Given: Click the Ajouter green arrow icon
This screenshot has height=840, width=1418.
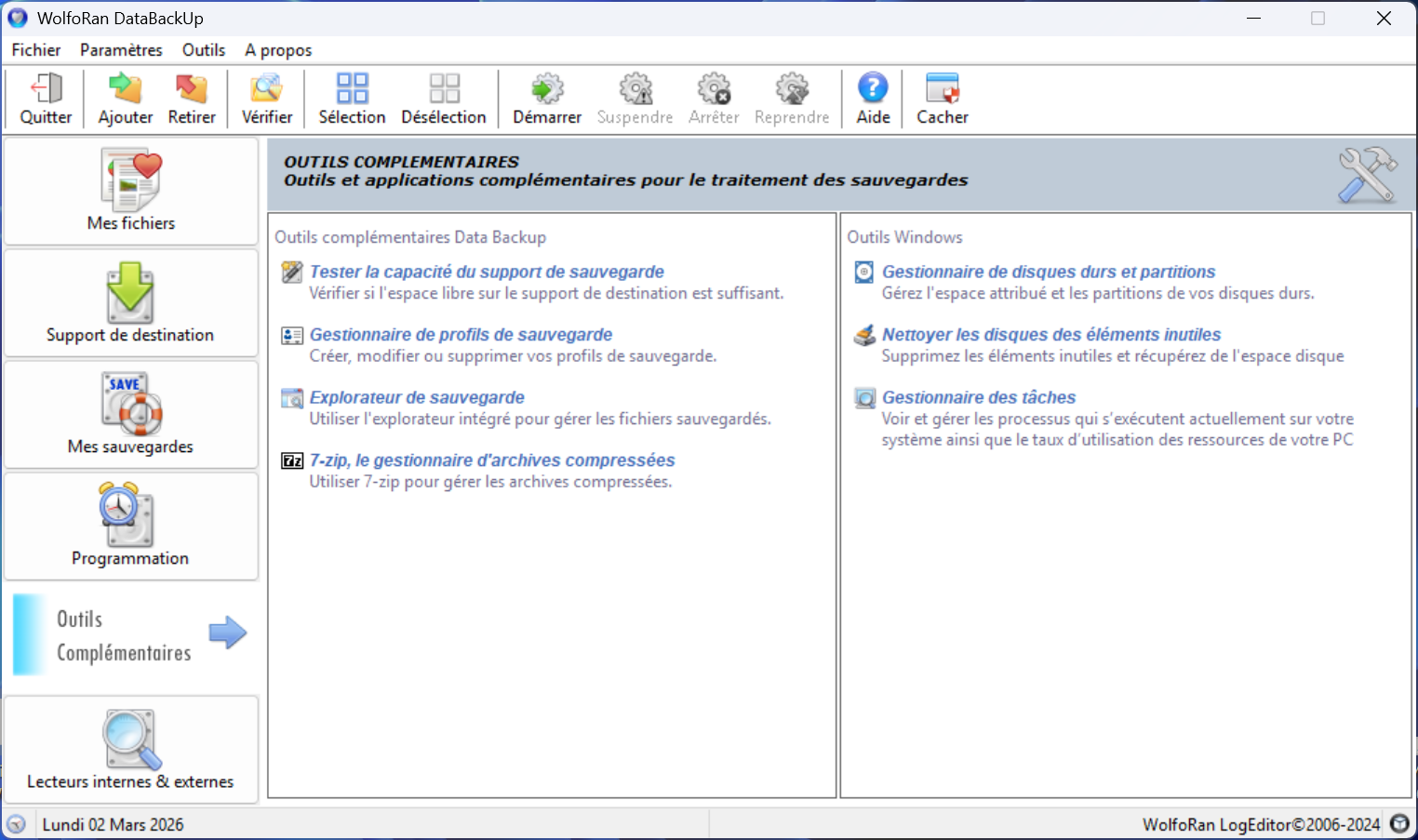Looking at the screenshot, I should [x=126, y=89].
